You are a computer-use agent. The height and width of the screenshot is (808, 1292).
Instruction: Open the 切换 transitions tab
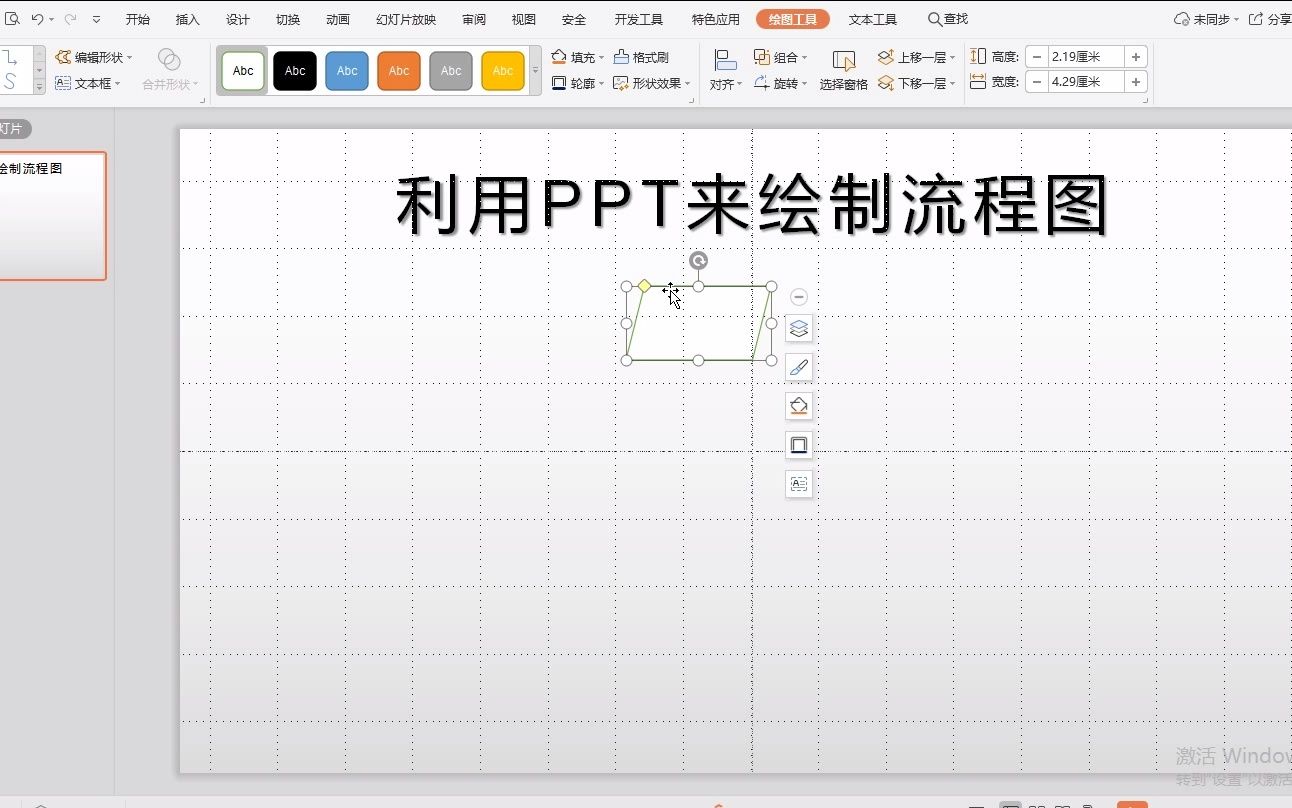tap(288, 19)
